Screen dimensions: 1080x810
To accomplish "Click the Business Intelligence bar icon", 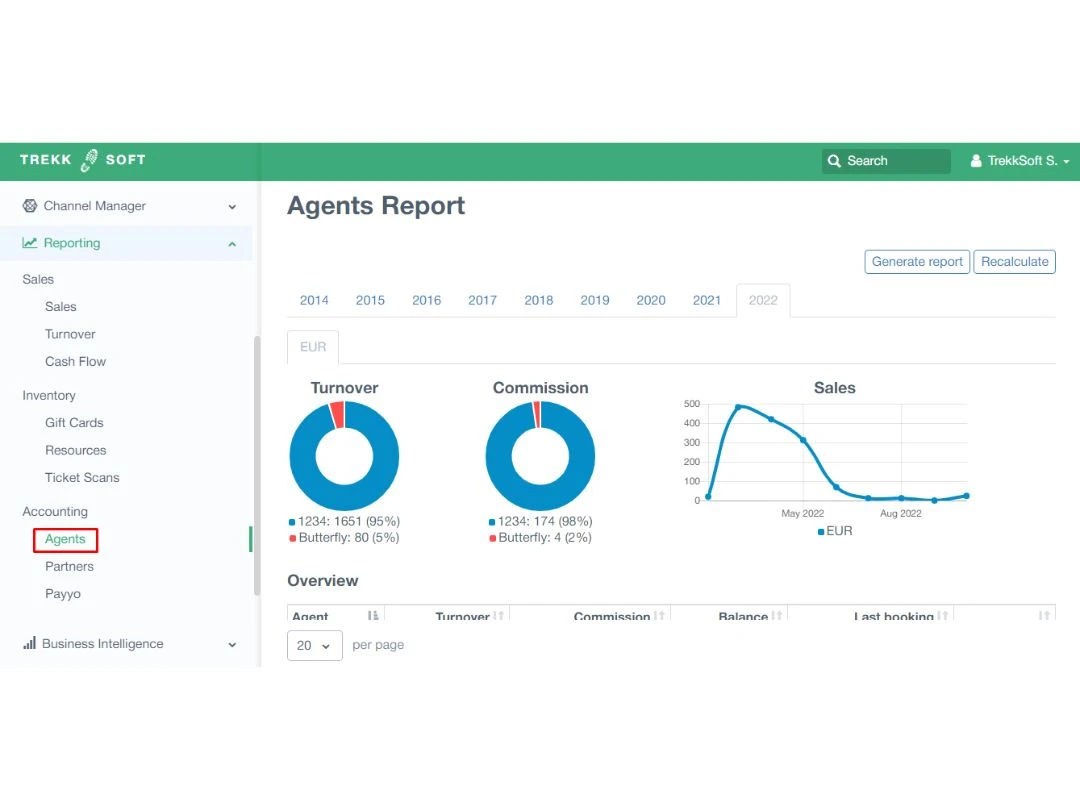I will 29,644.
